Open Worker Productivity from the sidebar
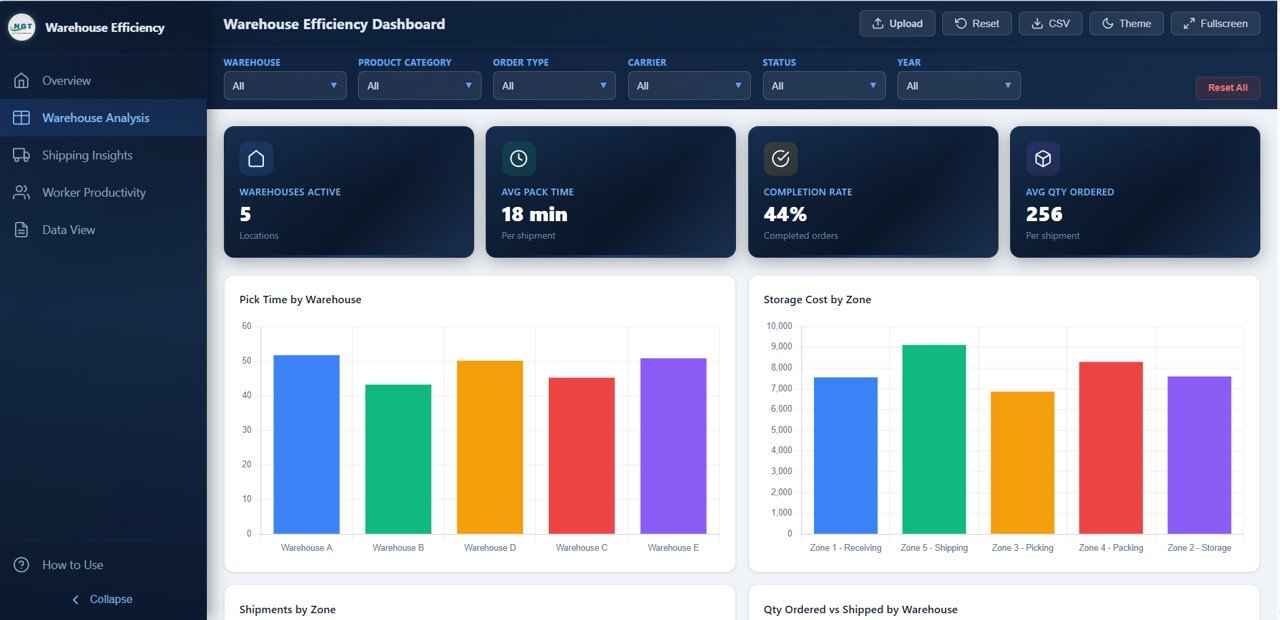 click(x=91, y=192)
